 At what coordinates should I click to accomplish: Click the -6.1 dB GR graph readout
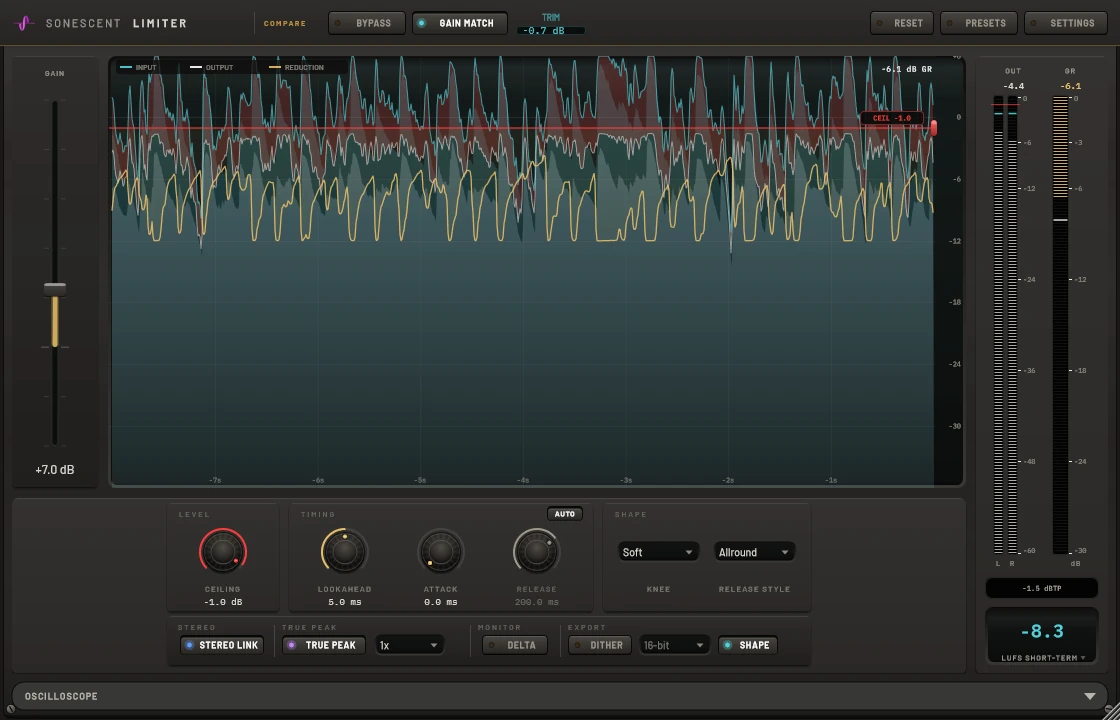click(906, 69)
